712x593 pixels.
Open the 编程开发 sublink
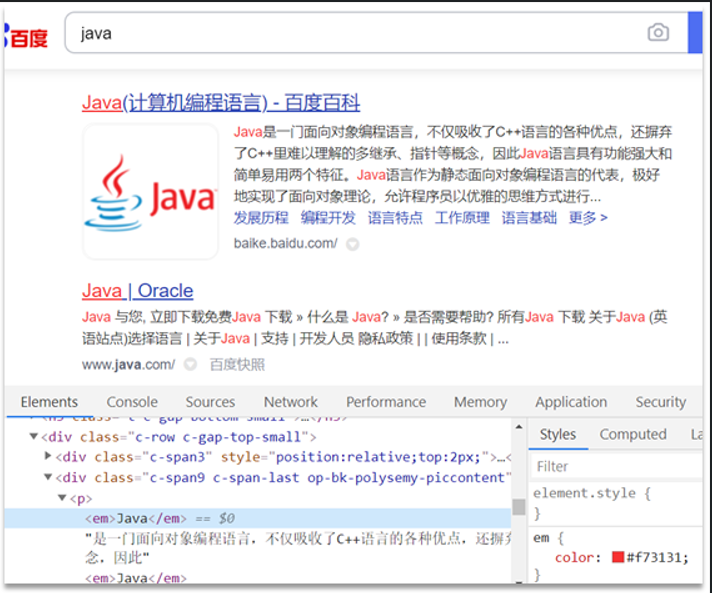tap(328, 218)
